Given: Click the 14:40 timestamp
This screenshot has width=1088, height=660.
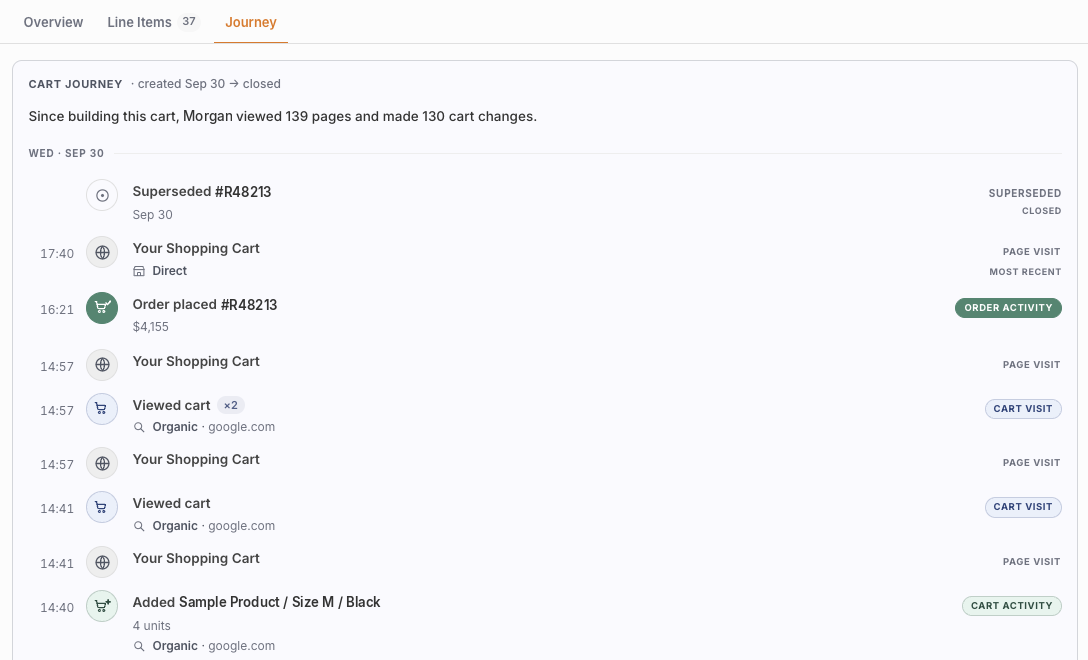Looking at the screenshot, I should pos(57,608).
